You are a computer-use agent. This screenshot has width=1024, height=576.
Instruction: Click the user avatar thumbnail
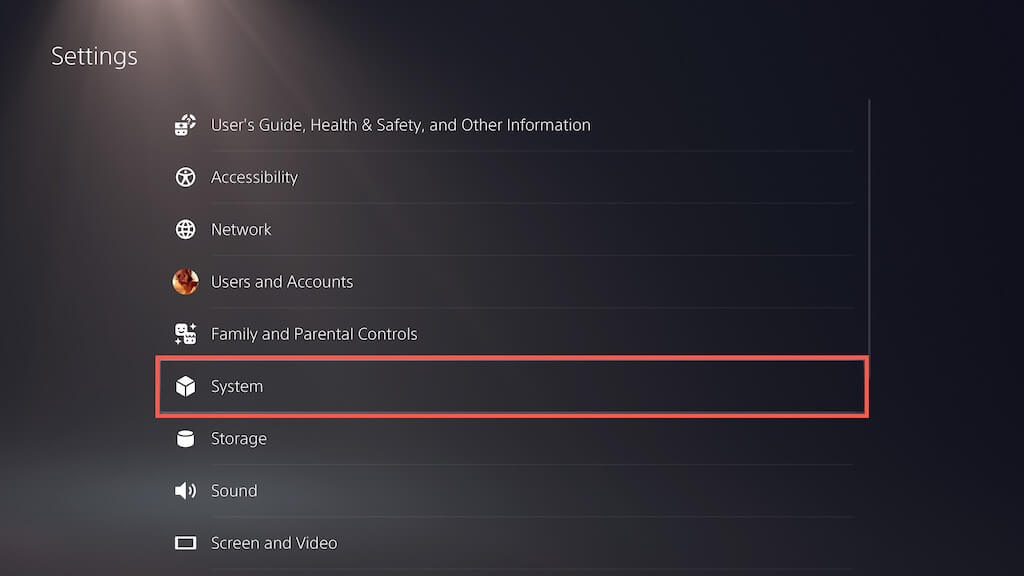(x=185, y=282)
